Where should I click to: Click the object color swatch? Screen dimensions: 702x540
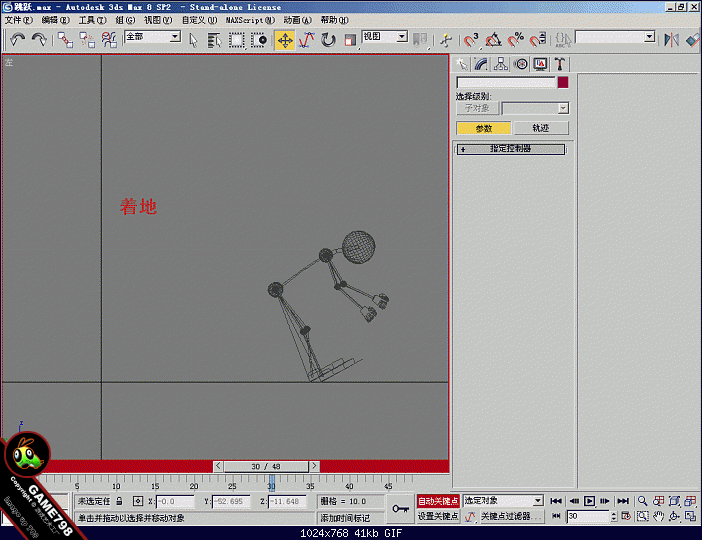563,82
